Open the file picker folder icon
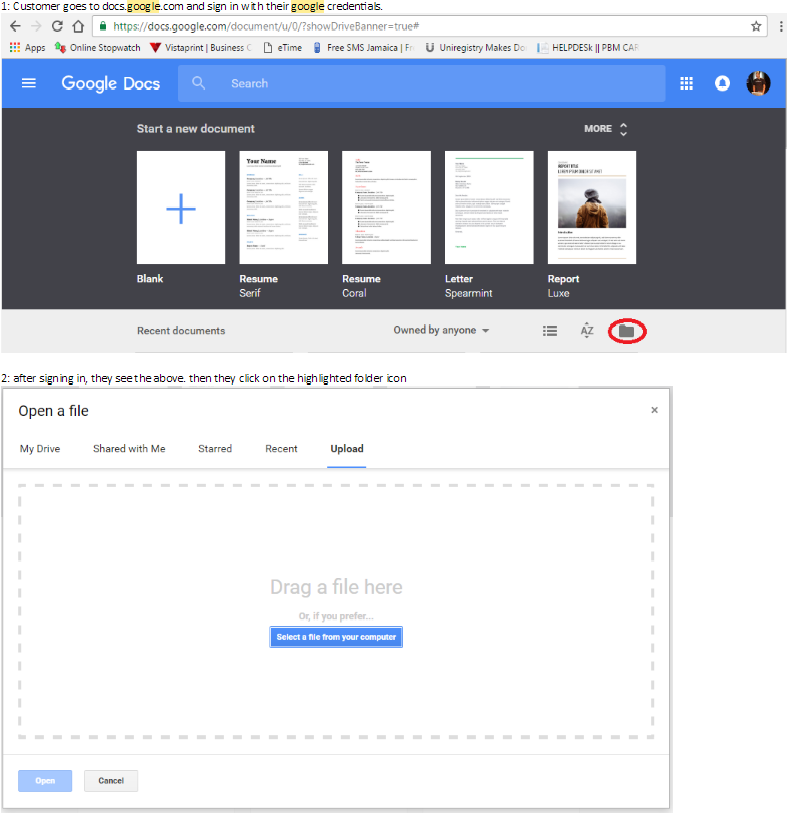 pyautogui.click(x=627, y=331)
